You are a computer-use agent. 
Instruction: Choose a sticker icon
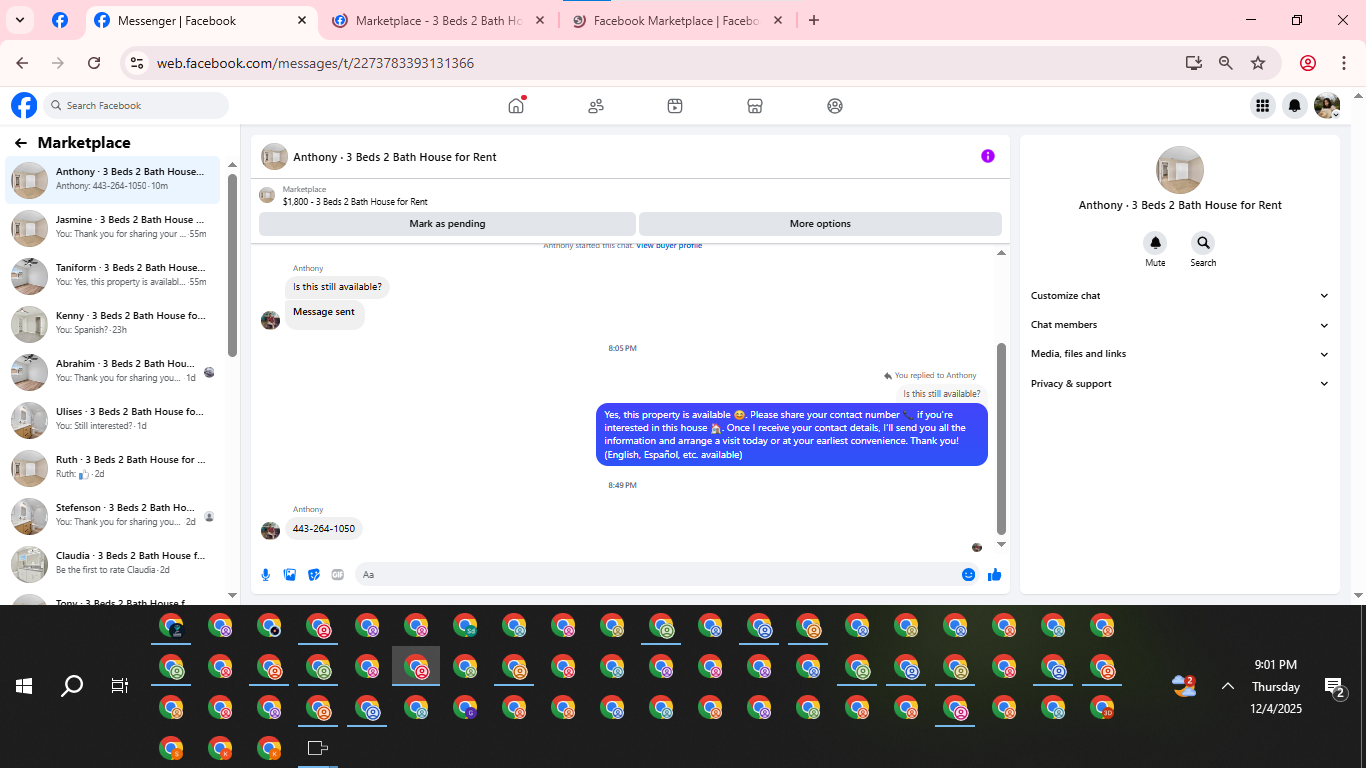314,575
